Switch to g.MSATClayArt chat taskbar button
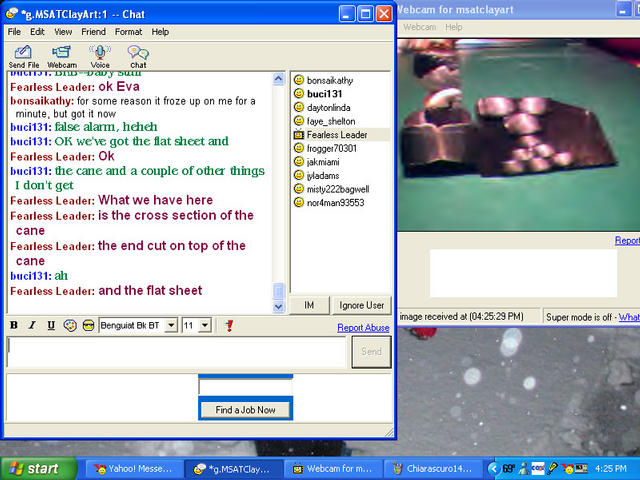This screenshot has width=640, height=480. pyautogui.click(x=233, y=469)
